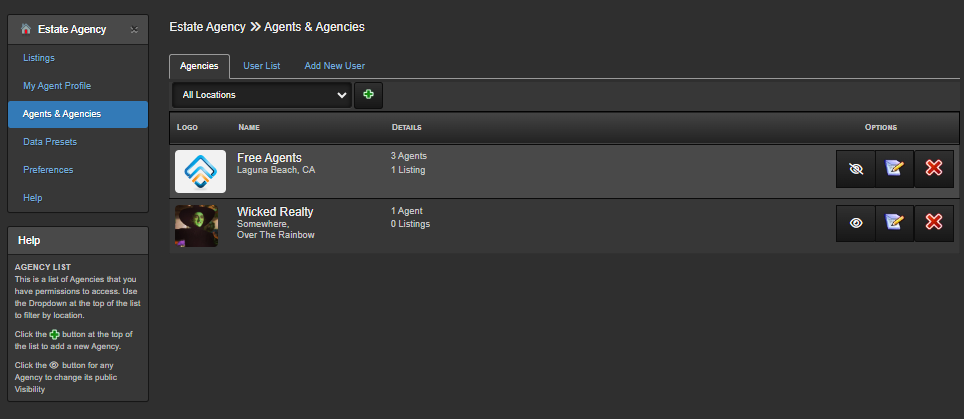Click the Free Agents logo thumbnail

(x=200, y=171)
